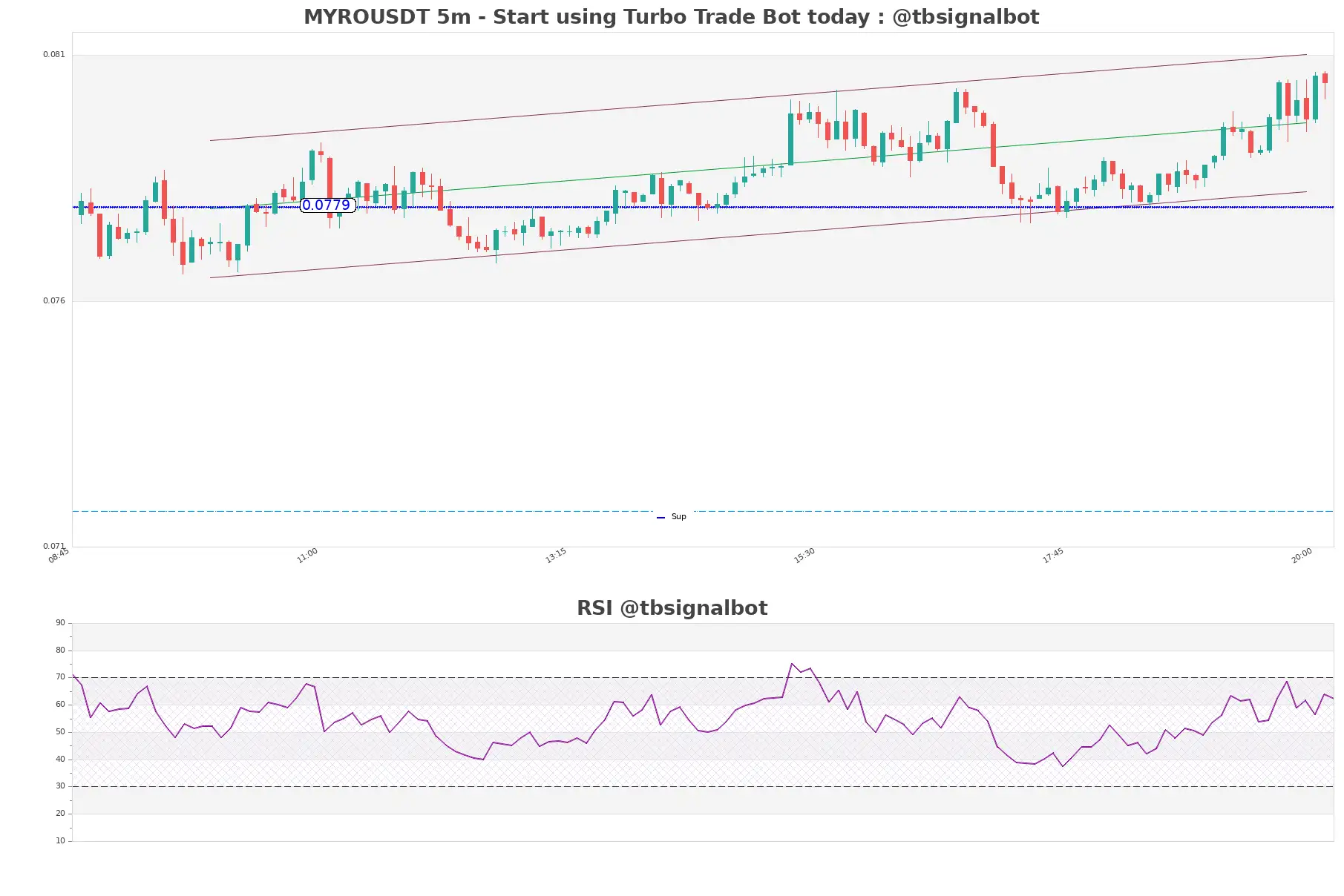The height and width of the screenshot is (896, 1344).
Task: Click the 15:30 time axis label
Action: (804, 556)
